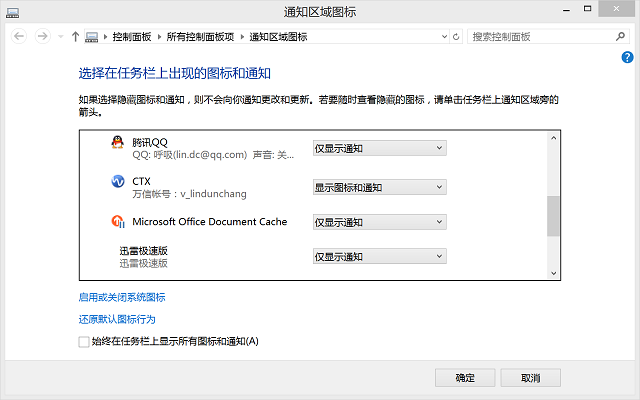Select the CTX entry name

pyautogui.click(x=141, y=181)
